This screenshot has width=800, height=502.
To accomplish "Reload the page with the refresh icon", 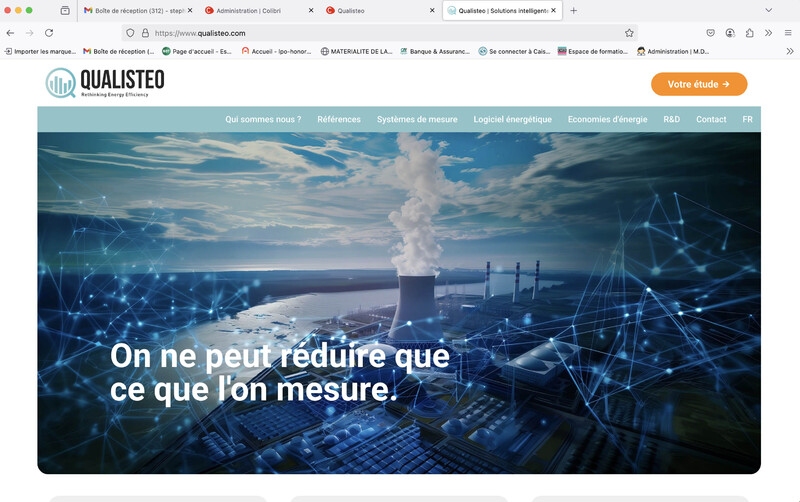I will tap(49, 33).
